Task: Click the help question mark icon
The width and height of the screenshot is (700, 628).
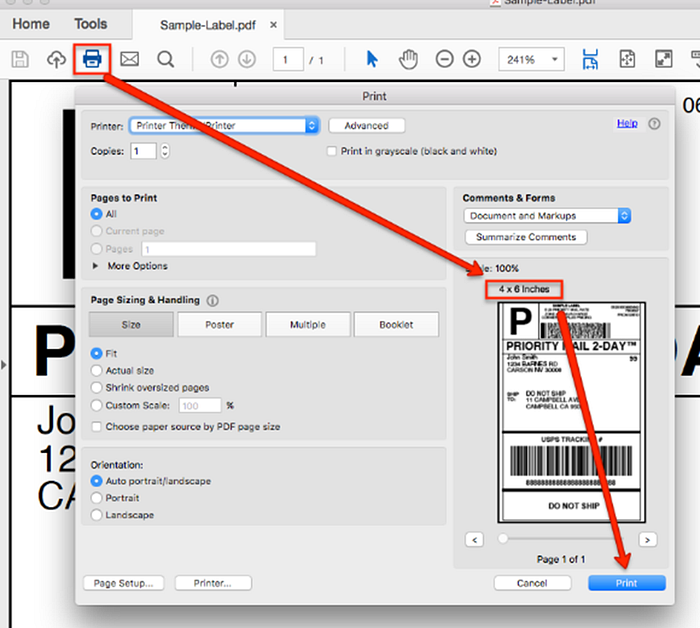Action: coord(654,124)
